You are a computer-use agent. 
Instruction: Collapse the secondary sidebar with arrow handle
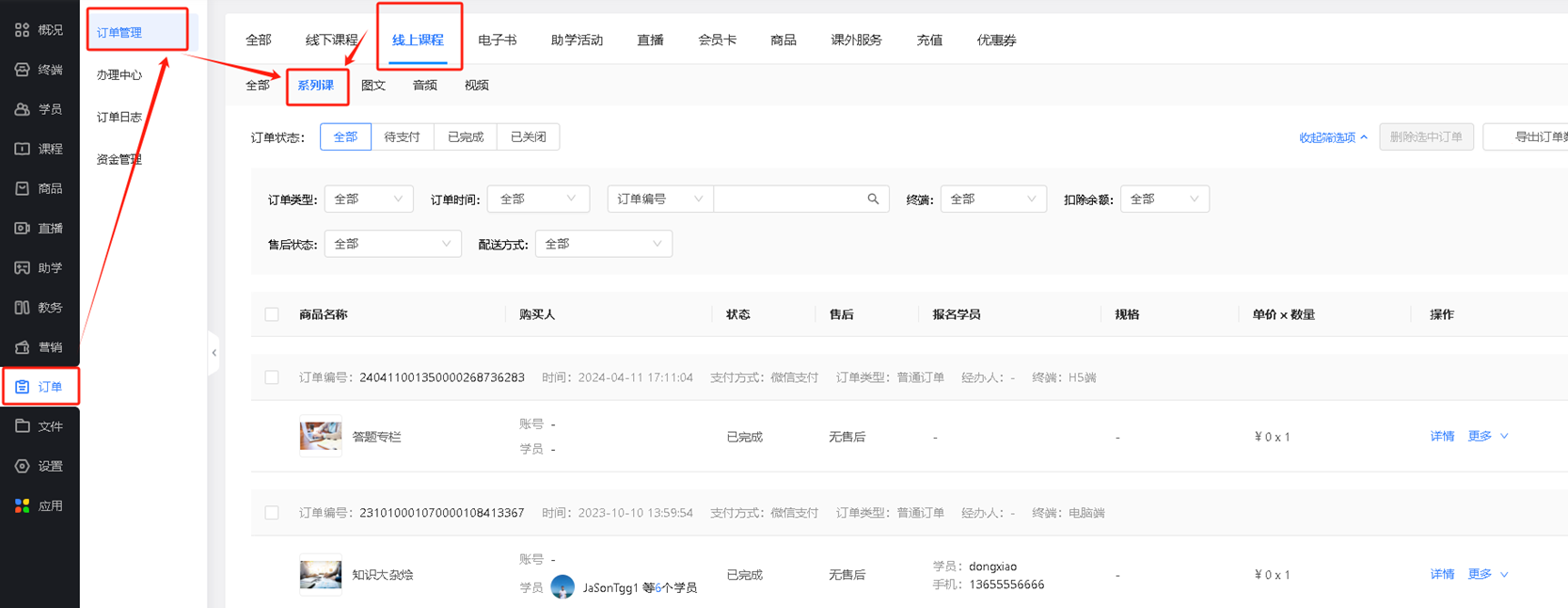coord(214,353)
